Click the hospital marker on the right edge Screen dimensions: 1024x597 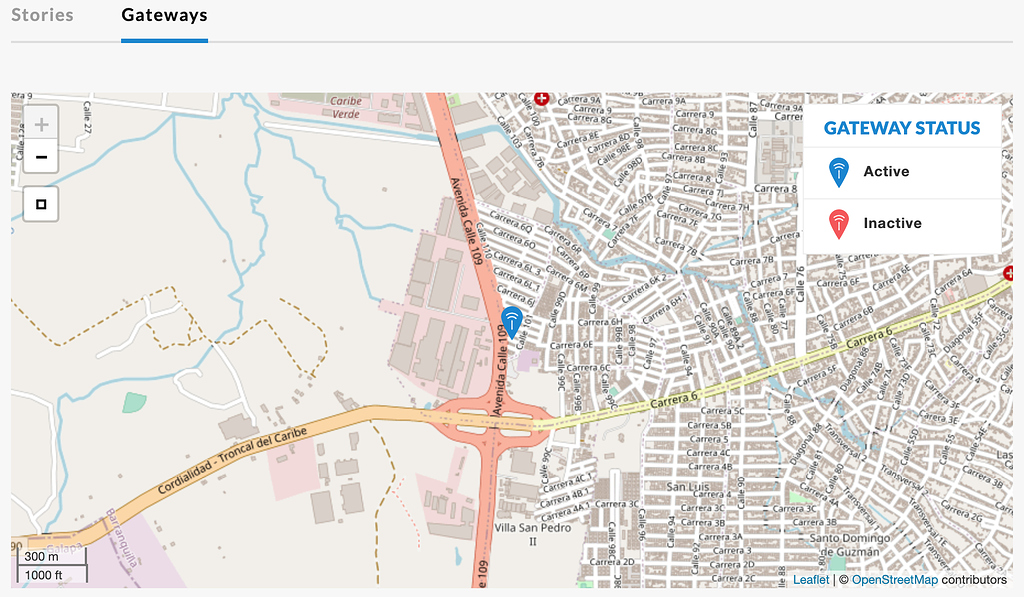(1009, 272)
